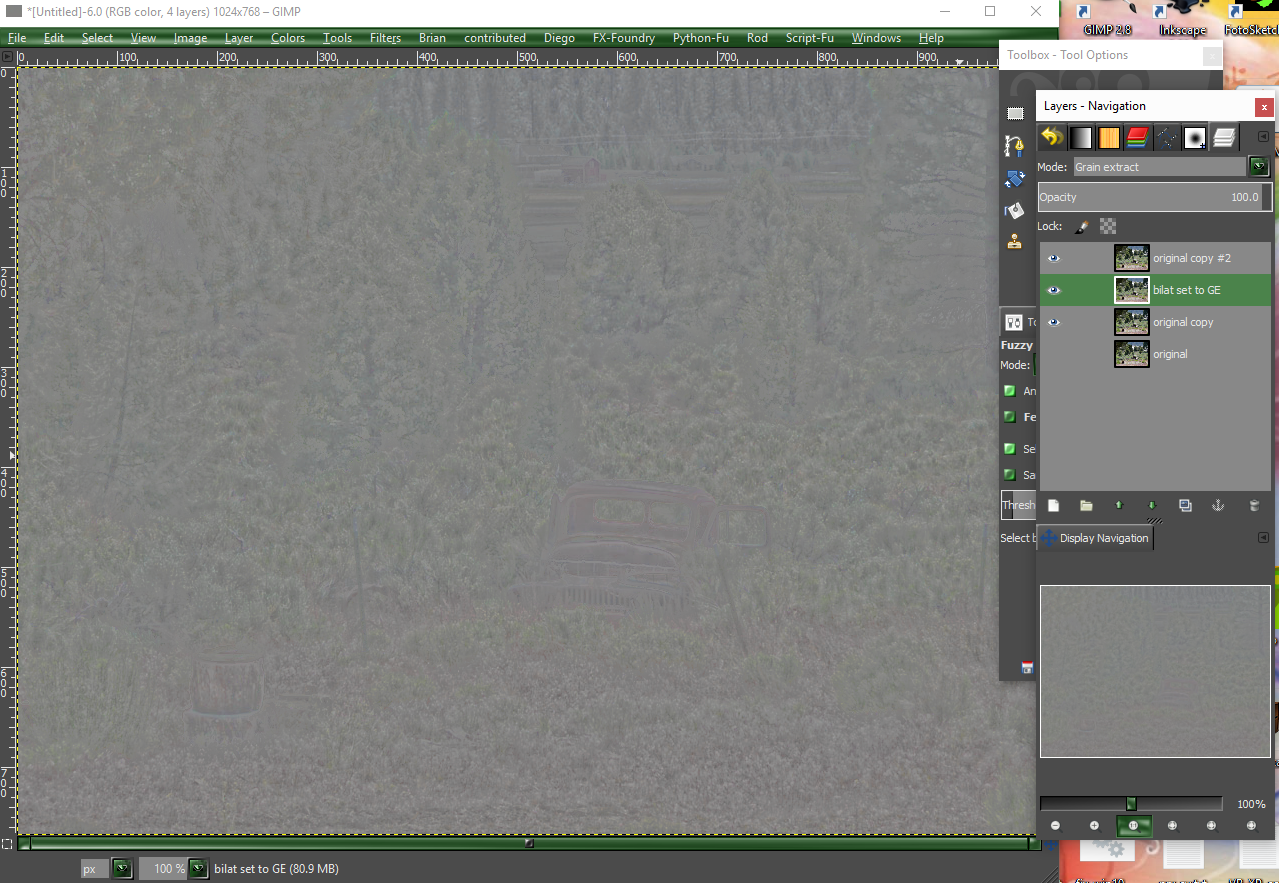Screen dimensions: 1279x883
Task: Open the Colors menu
Action: pos(288,38)
